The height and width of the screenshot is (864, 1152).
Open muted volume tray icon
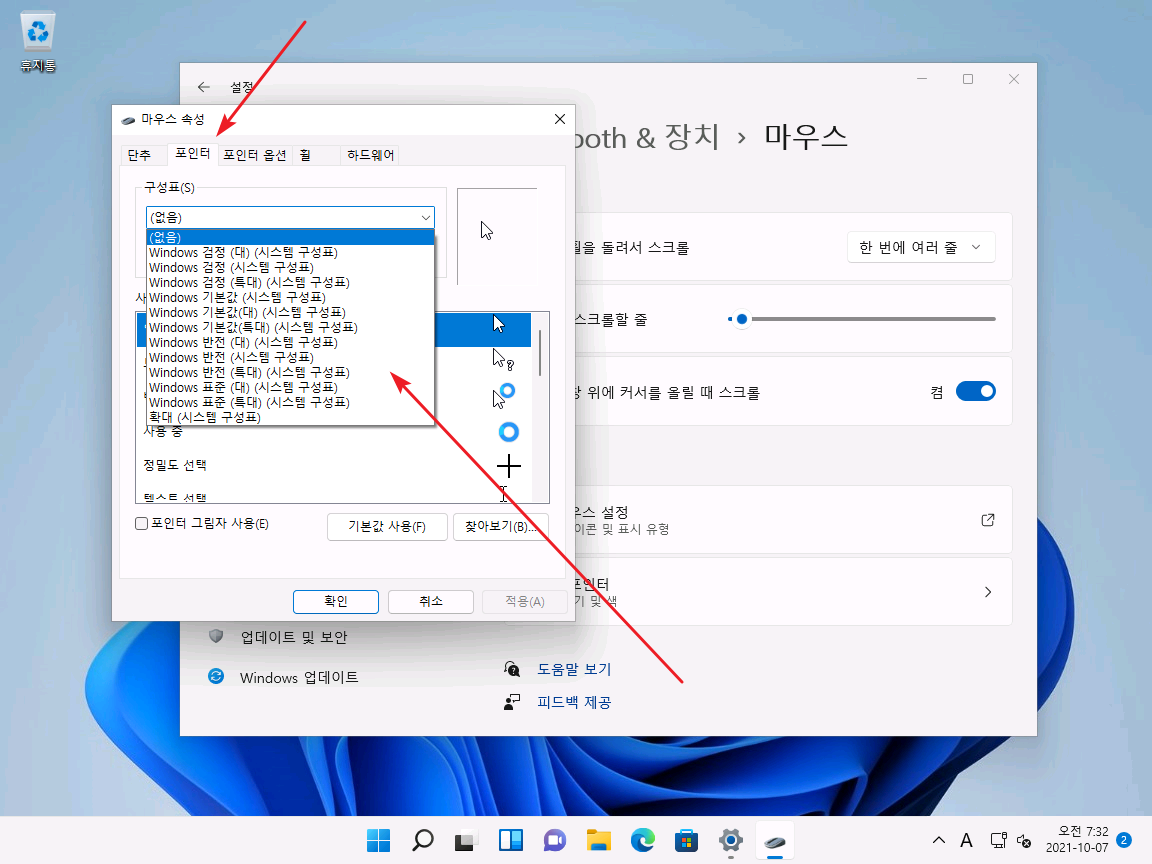click(1024, 840)
